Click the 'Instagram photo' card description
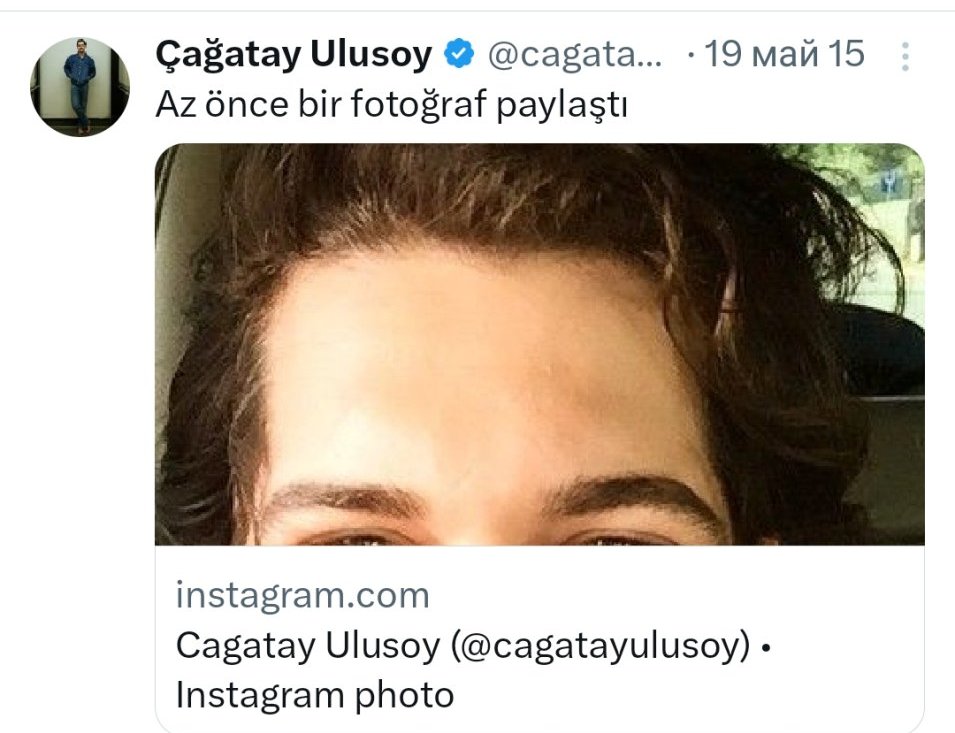The image size is (955, 733). pos(315,695)
